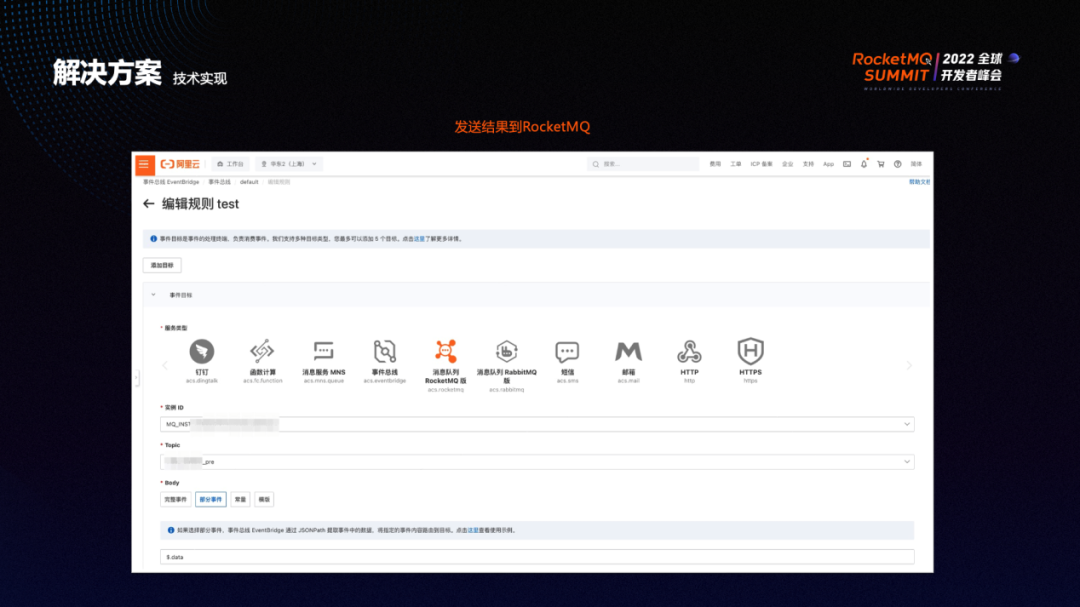This screenshot has height=607, width=1080.
Task: Select the 消息队列 RabbitMQ 版 service
Action: click(506, 365)
